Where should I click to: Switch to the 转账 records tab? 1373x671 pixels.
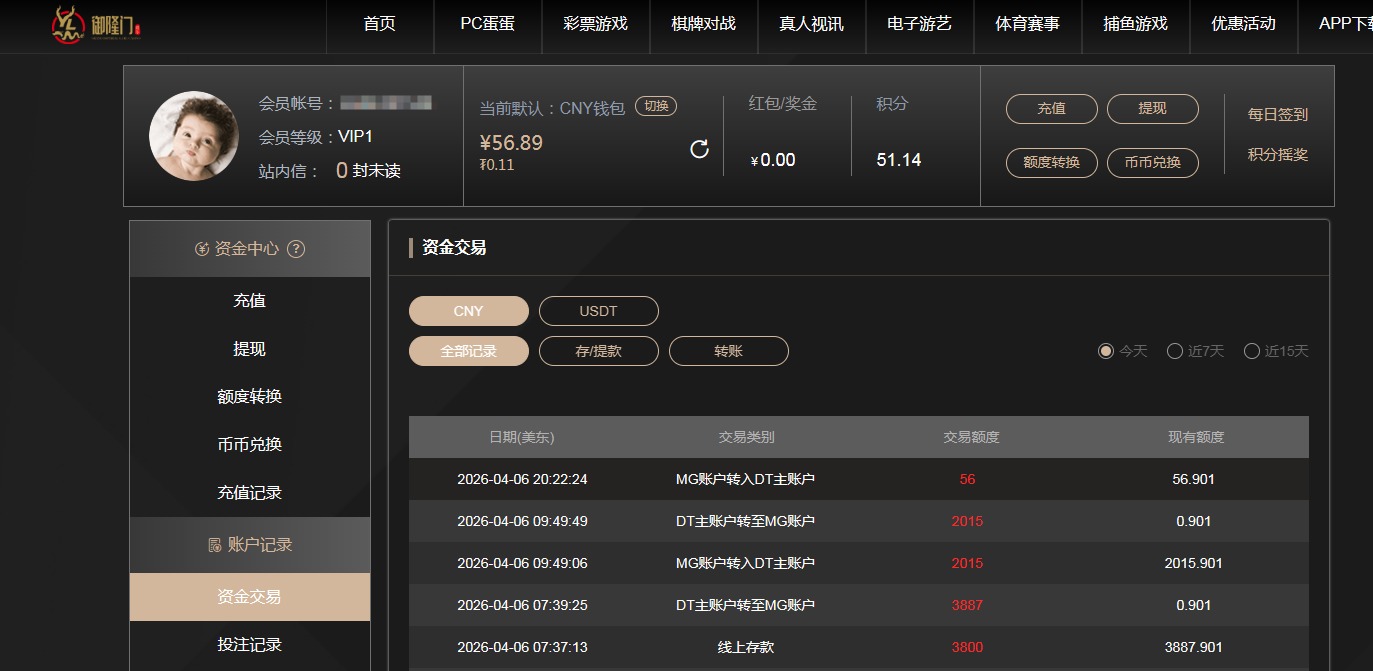[728, 351]
